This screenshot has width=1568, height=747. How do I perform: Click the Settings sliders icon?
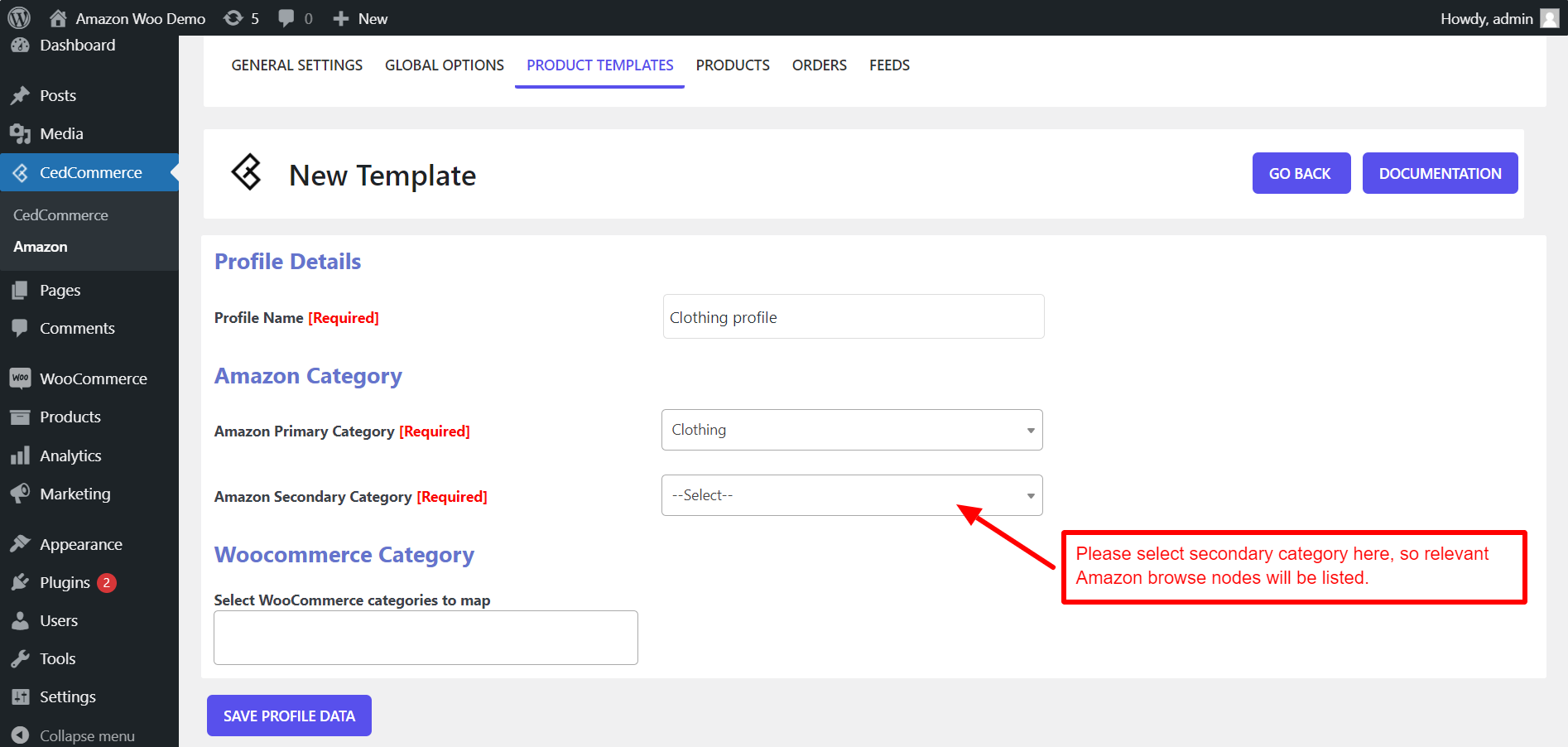(20, 696)
